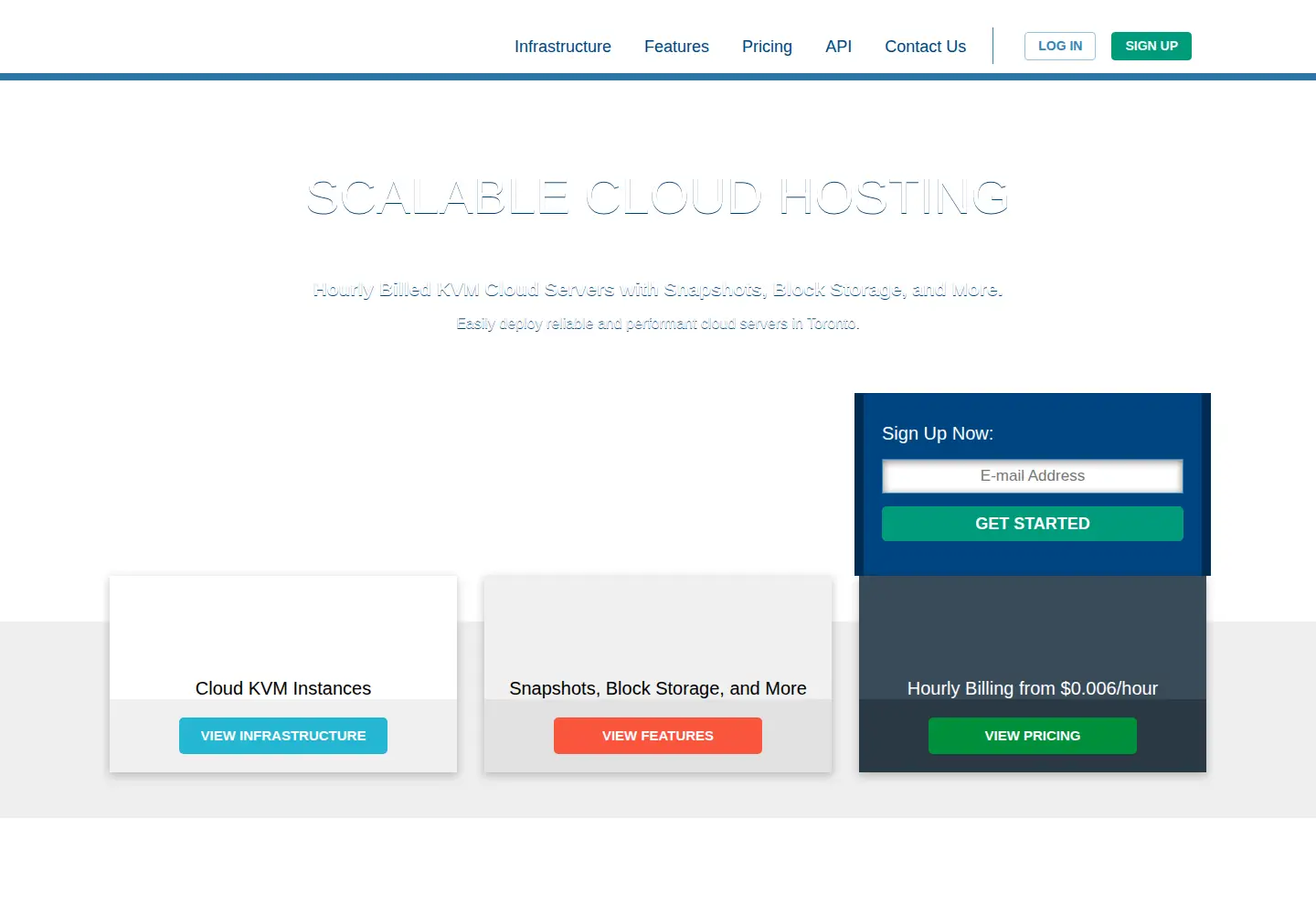Click the Easily deploy cloud servers line
1316x914 pixels.
[x=658, y=324]
